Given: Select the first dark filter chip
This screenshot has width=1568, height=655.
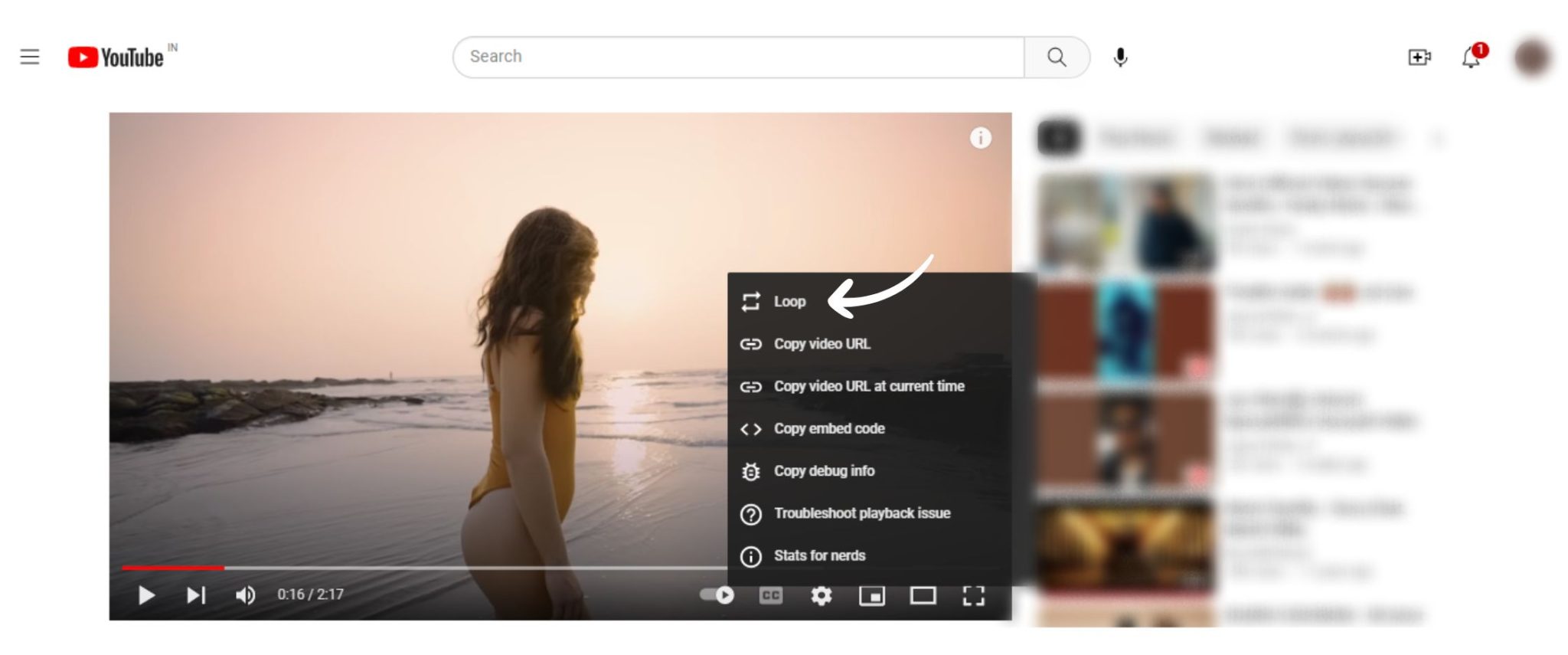Looking at the screenshot, I should (x=1059, y=138).
